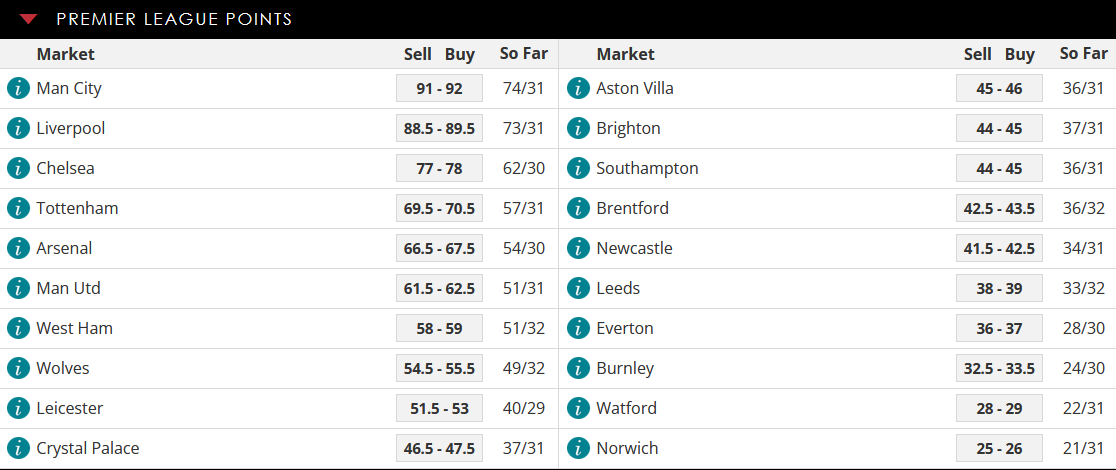Select the Man City 91 - 92 price
This screenshot has height=470, width=1116.
[x=439, y=88]
